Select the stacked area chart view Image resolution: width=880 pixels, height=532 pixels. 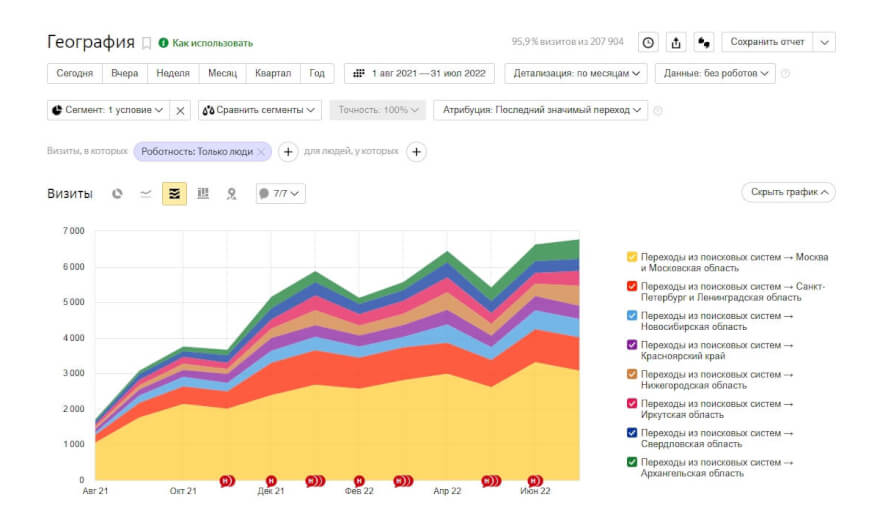(x=174, y=193)
